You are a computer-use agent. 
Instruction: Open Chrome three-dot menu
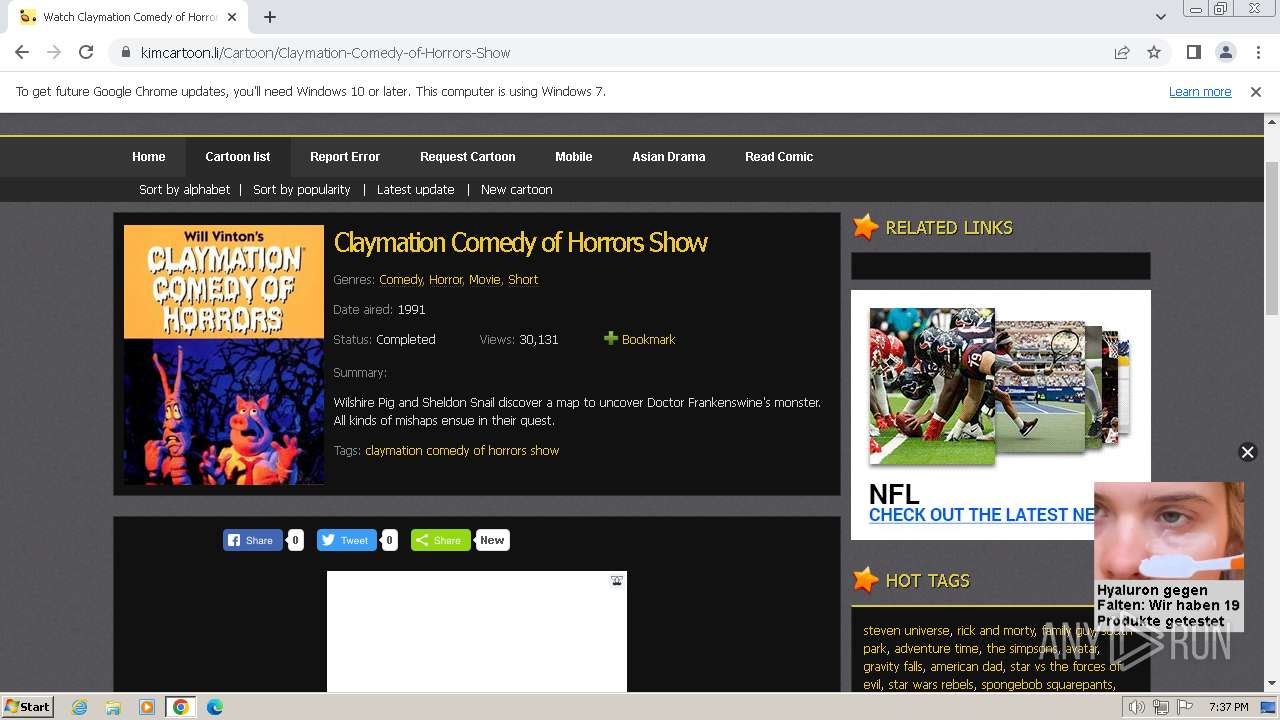click(x=1258, y=52)
